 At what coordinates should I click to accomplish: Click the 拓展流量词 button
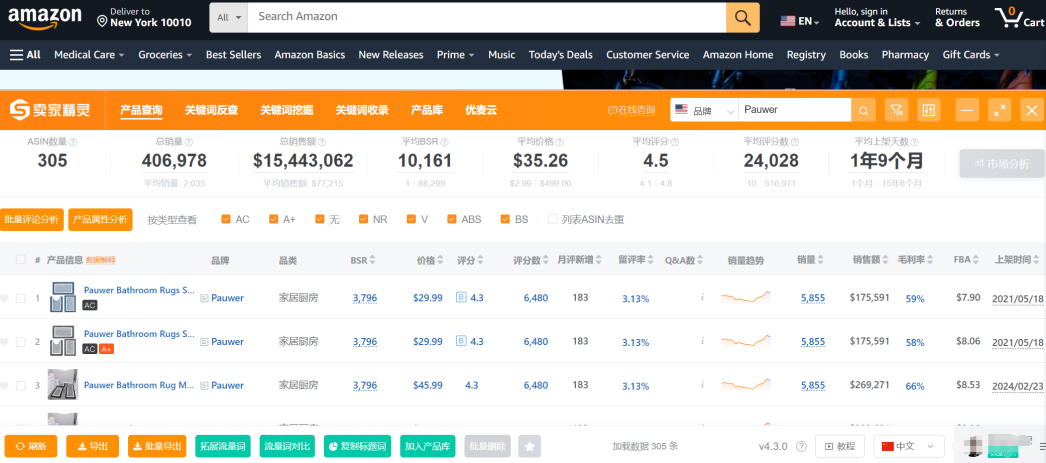(223, 446)
